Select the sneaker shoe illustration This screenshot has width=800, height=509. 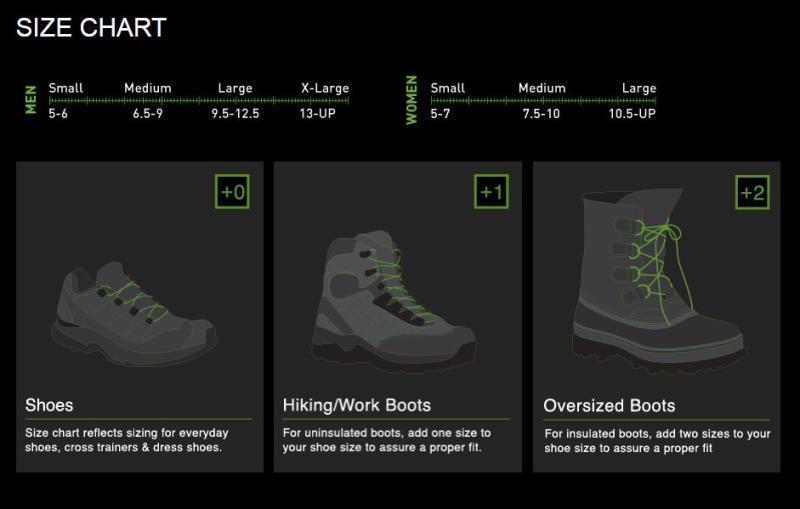135,314
